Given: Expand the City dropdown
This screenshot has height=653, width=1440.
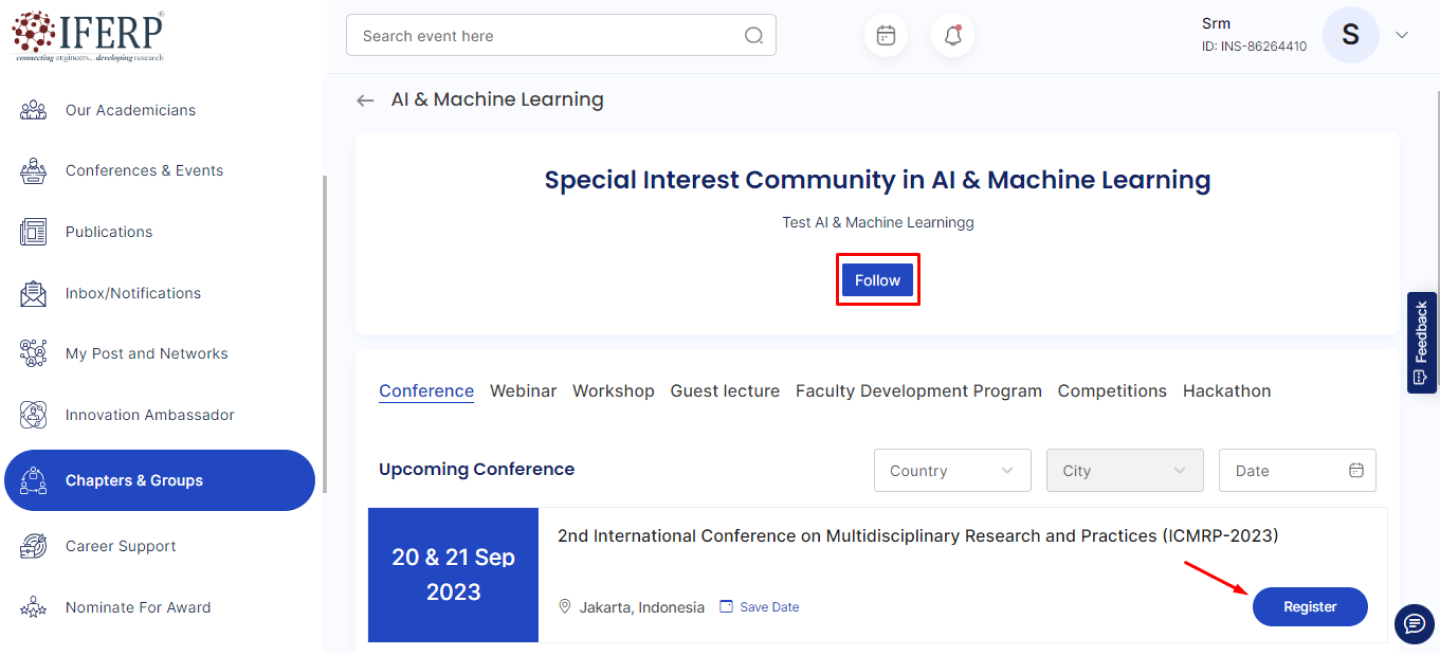Looking at the screenshot, I should [1123, 471].
